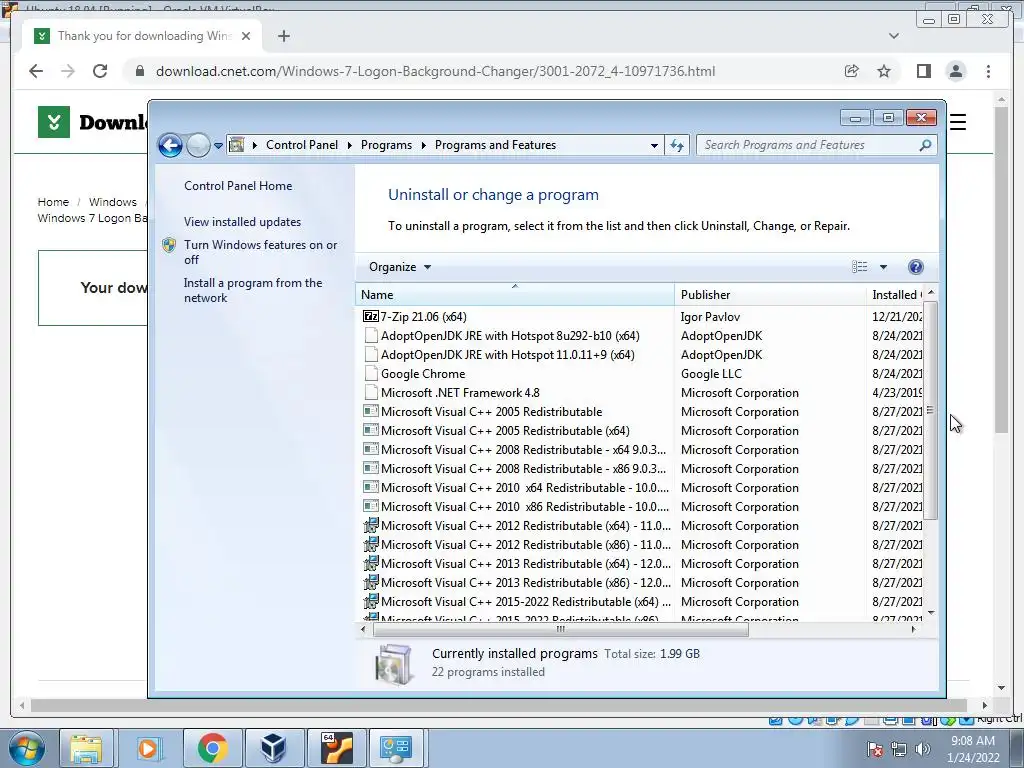Open recent pages dropdown next to Forward arrow
The height and width of the screenshot is (768, 1024).
coord(218,146)
